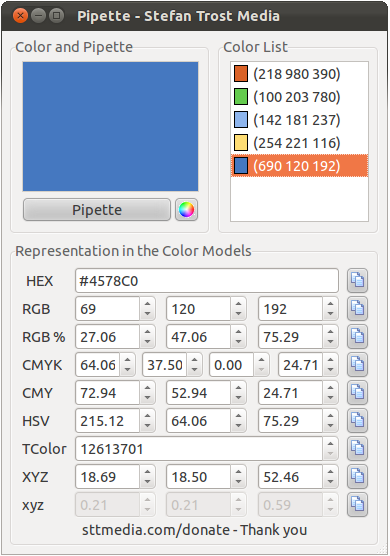This screenshot has width=390, height=556.
Task: Select the orange swatch (218 980 390) entry
Action: pos(300,74)
